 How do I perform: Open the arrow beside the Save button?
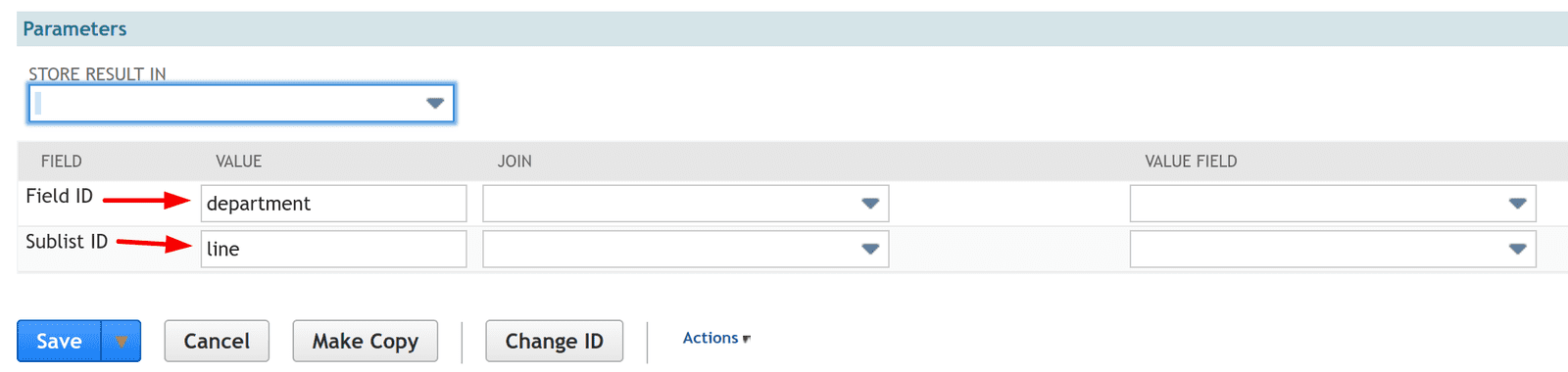click(122, 341)
